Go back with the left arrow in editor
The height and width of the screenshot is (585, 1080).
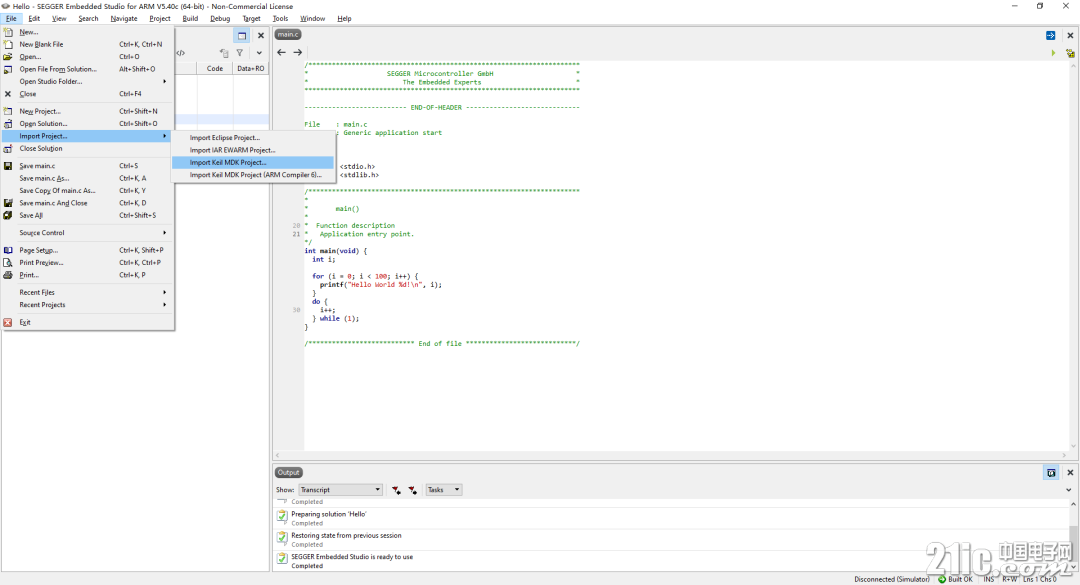coord(281,52)
